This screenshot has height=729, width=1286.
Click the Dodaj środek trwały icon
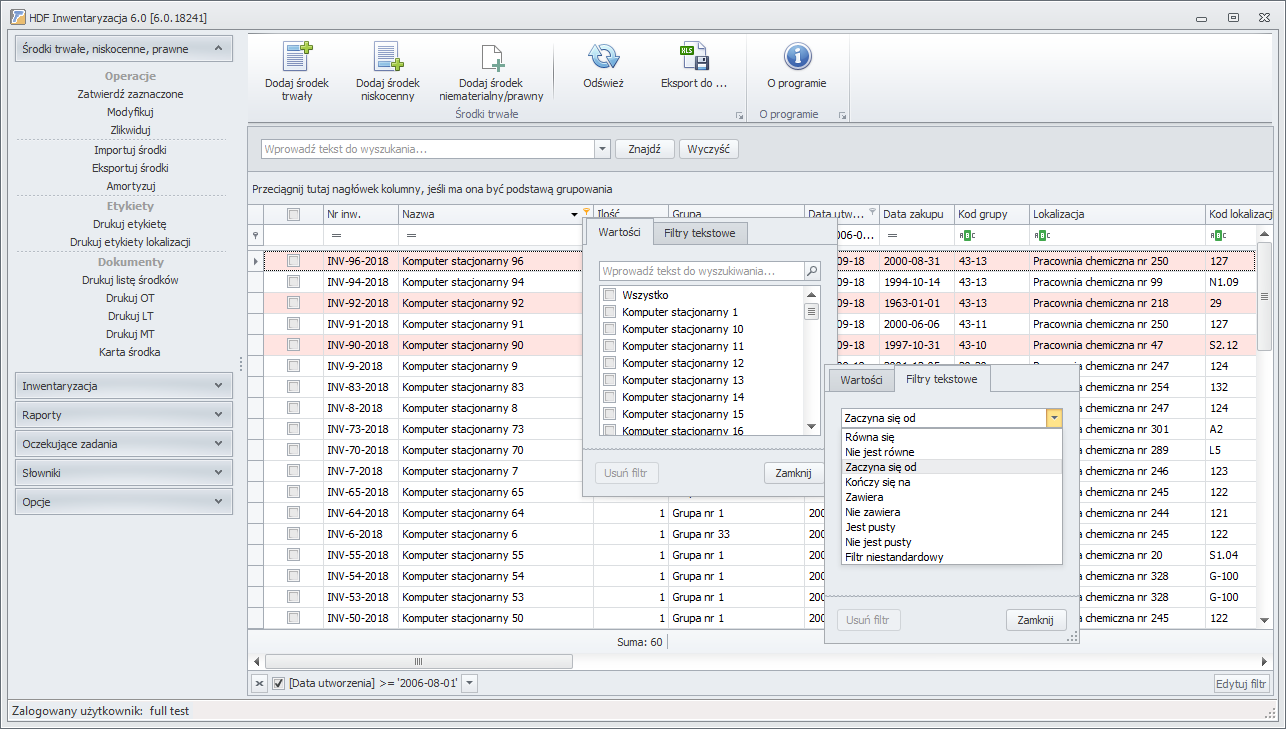tap(298, 56)
